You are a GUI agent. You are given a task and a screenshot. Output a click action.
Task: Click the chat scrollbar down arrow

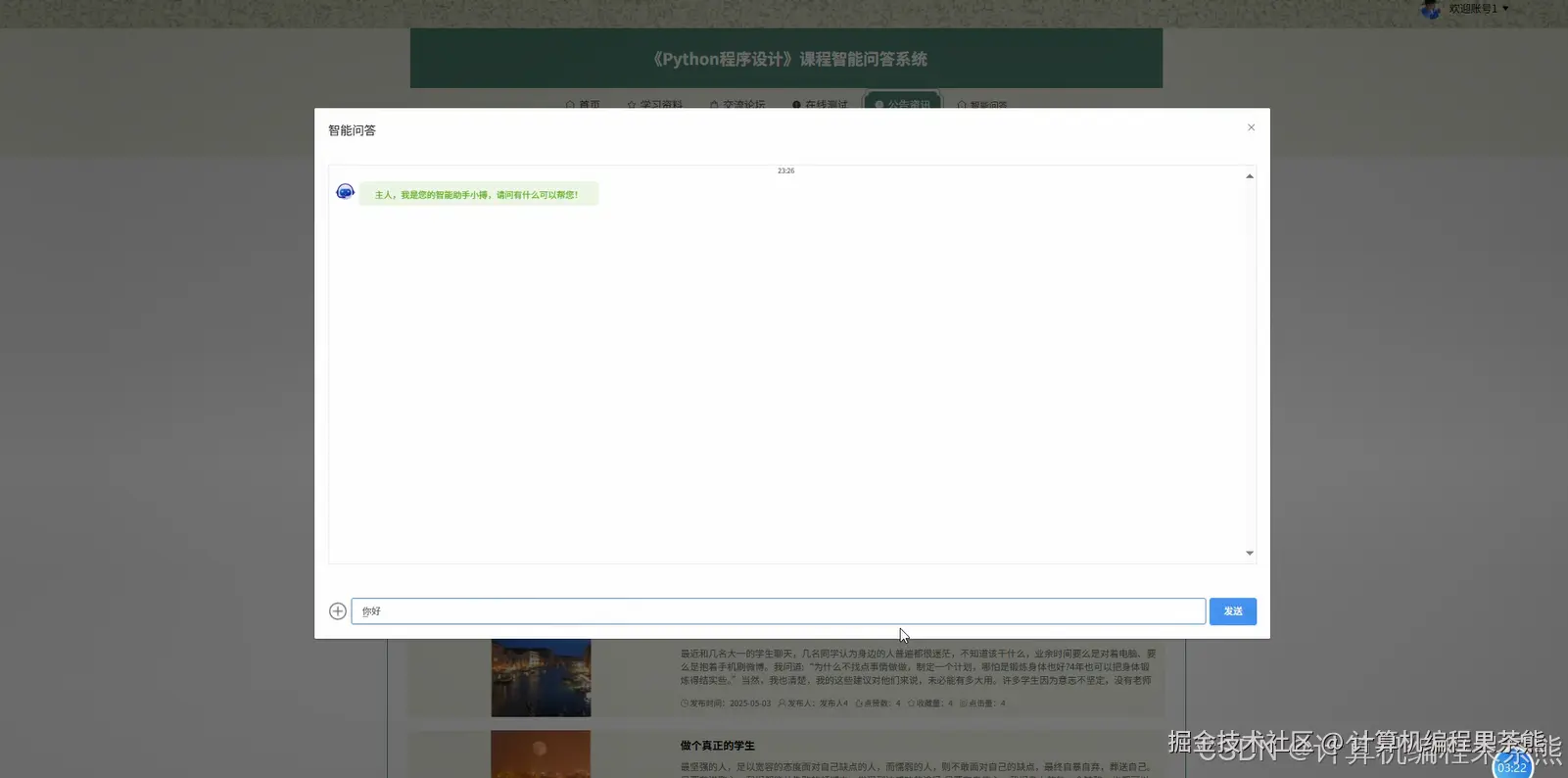1250,554
